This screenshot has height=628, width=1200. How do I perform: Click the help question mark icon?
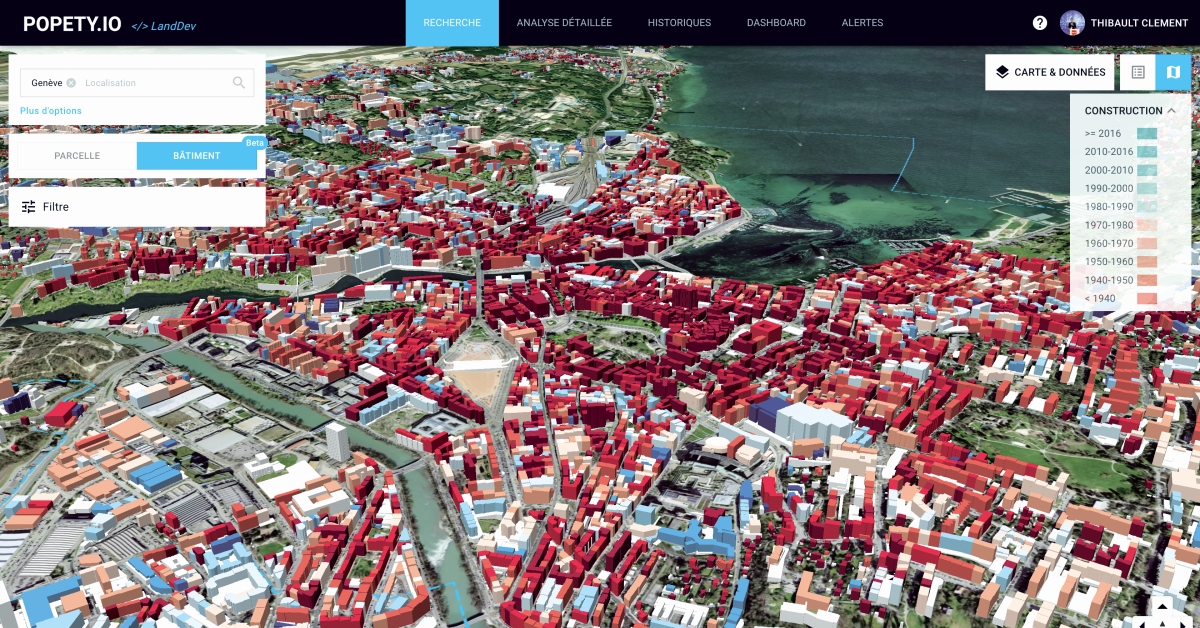tap(1041, 22)
